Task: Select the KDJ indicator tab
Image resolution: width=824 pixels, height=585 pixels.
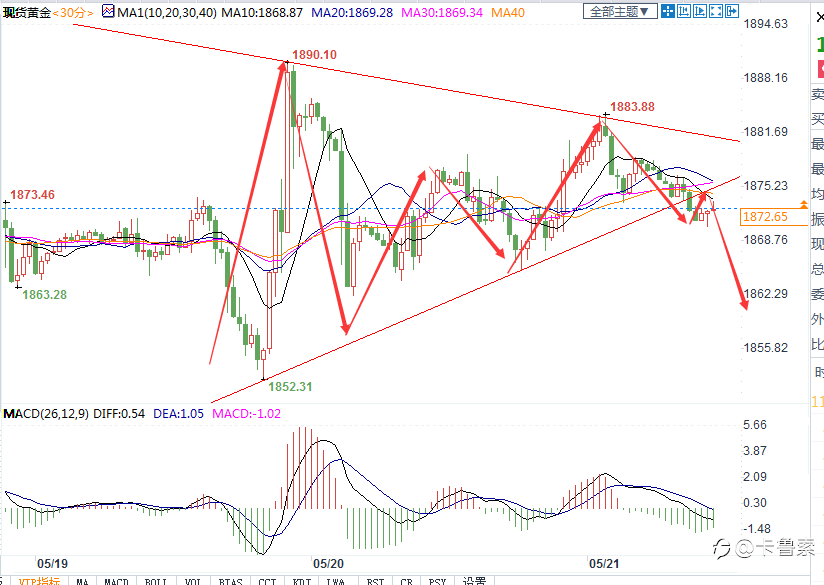Action: coord(302,581)
